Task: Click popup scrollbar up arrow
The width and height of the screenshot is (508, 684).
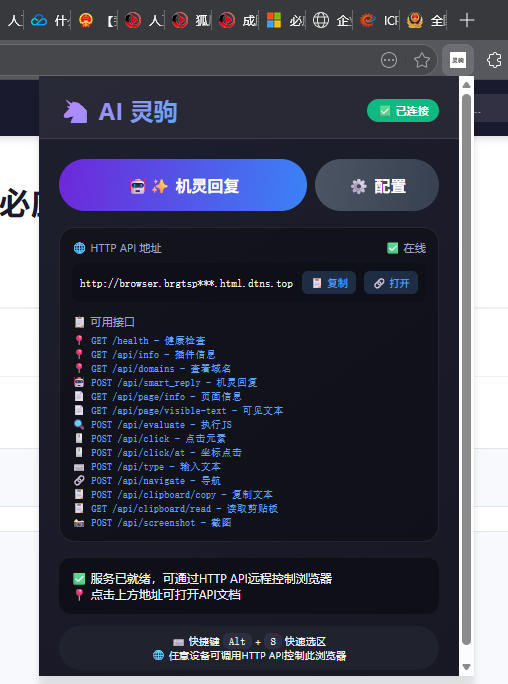Action: (466, 85)
